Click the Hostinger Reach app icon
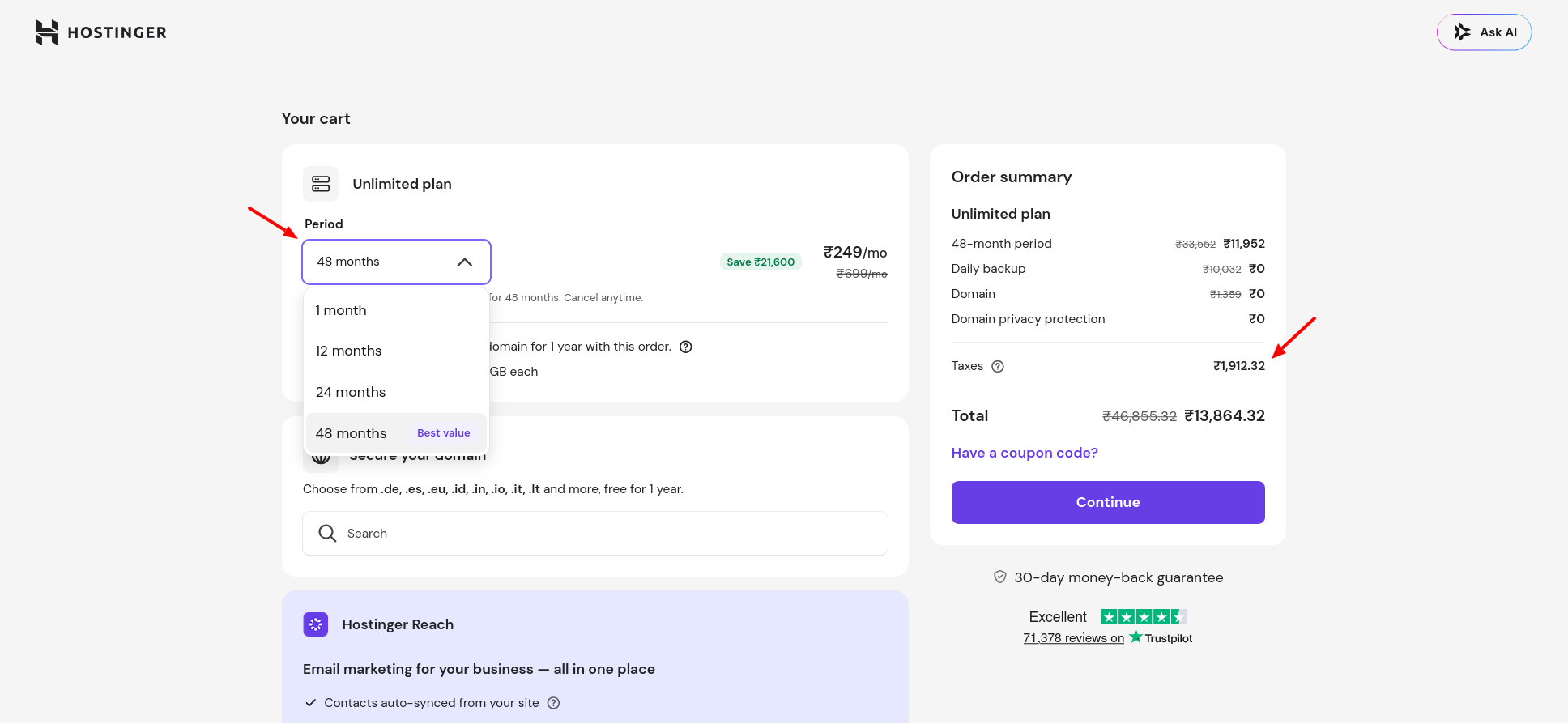This screenshot has width=1568, height=724. (x=316, y=624)
